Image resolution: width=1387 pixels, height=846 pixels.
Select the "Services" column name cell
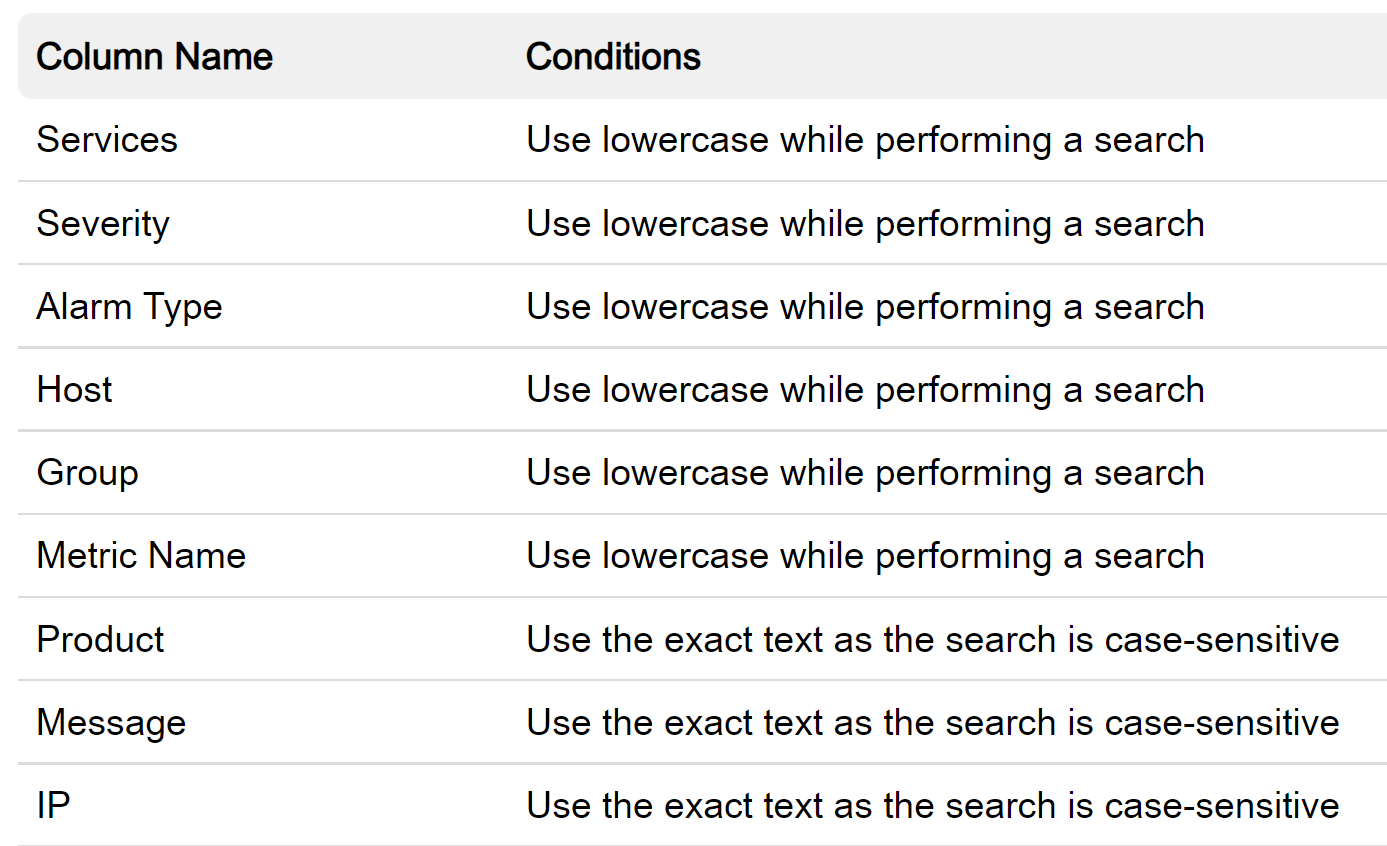click(107, 140)
